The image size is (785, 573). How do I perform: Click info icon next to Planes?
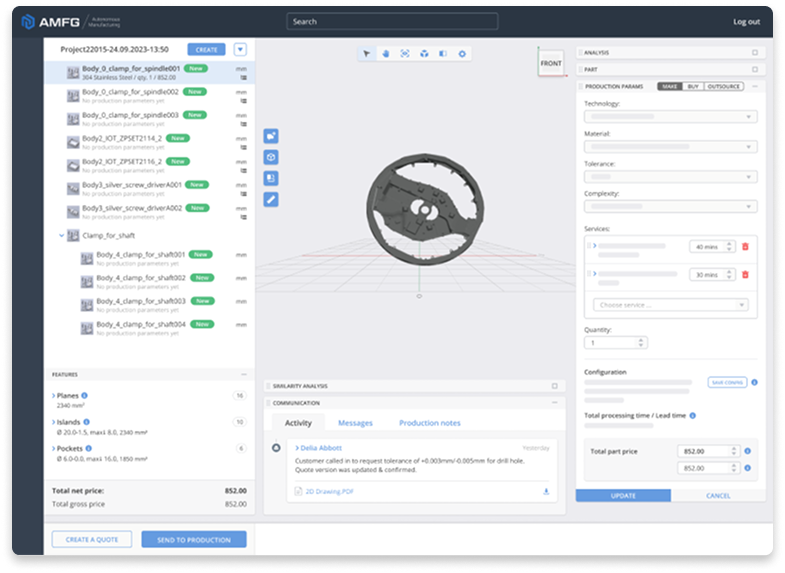coord(84,395)
